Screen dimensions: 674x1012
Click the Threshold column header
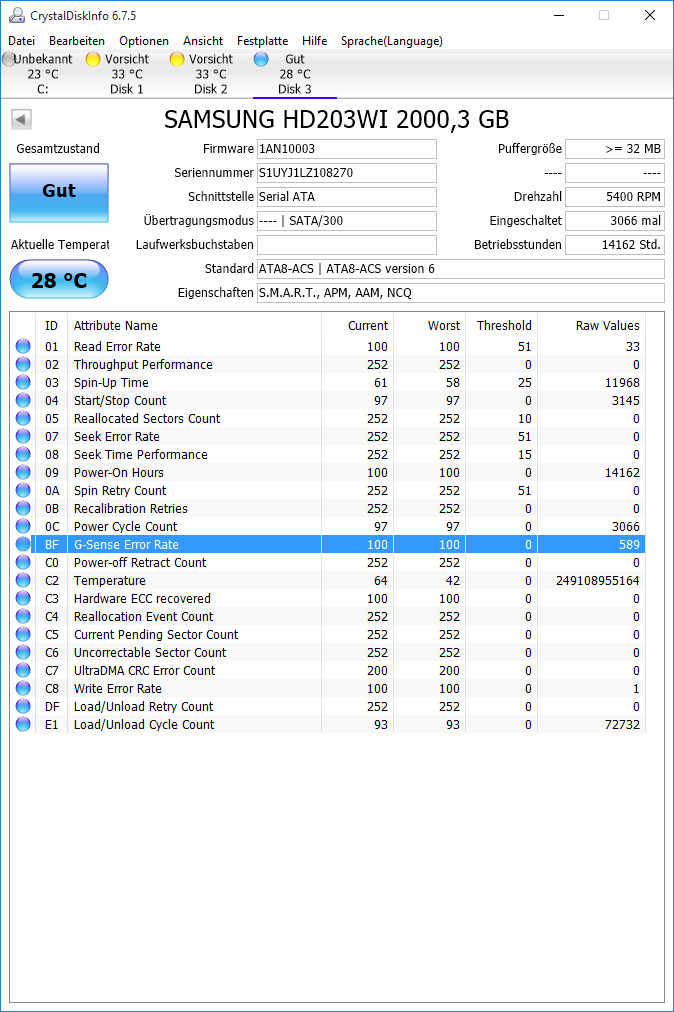pyautogui.click(x=502, y=326)
